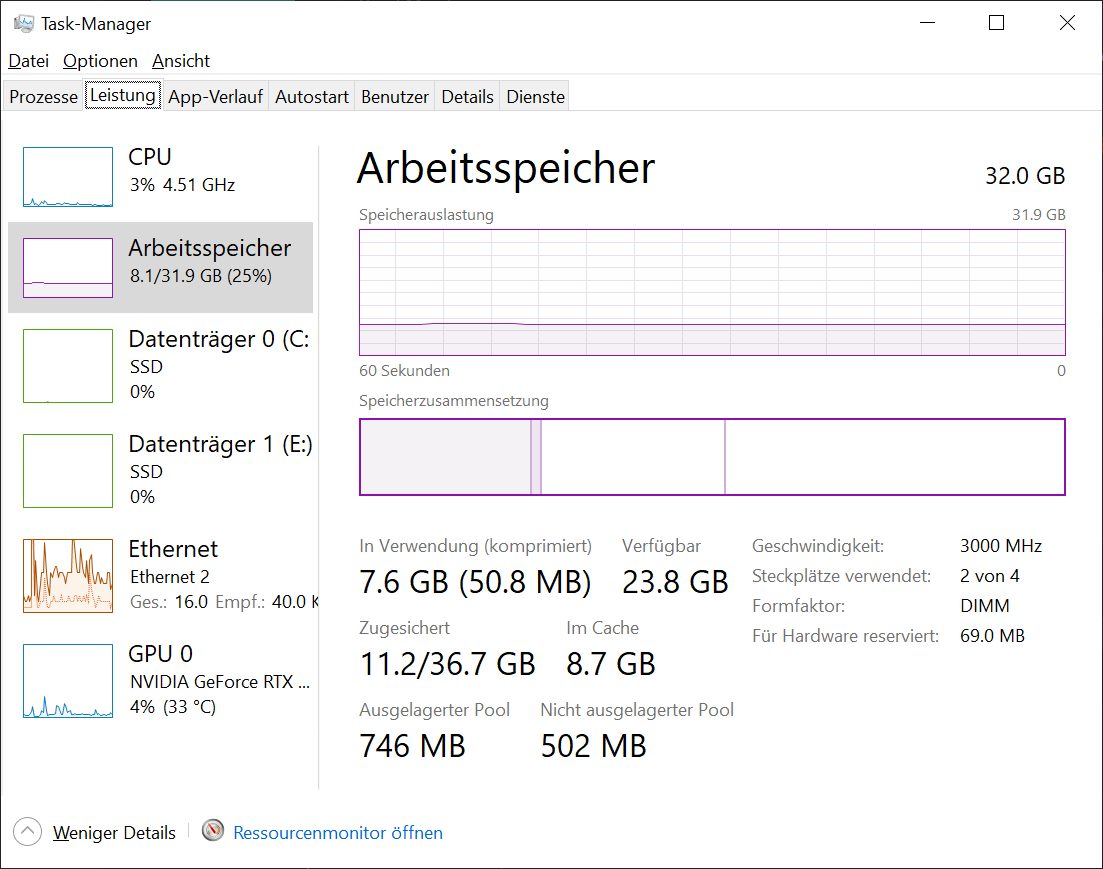Click the Ressourcenmonitor öffnen link
The image size is (1103, 869).
pos(338,833)
